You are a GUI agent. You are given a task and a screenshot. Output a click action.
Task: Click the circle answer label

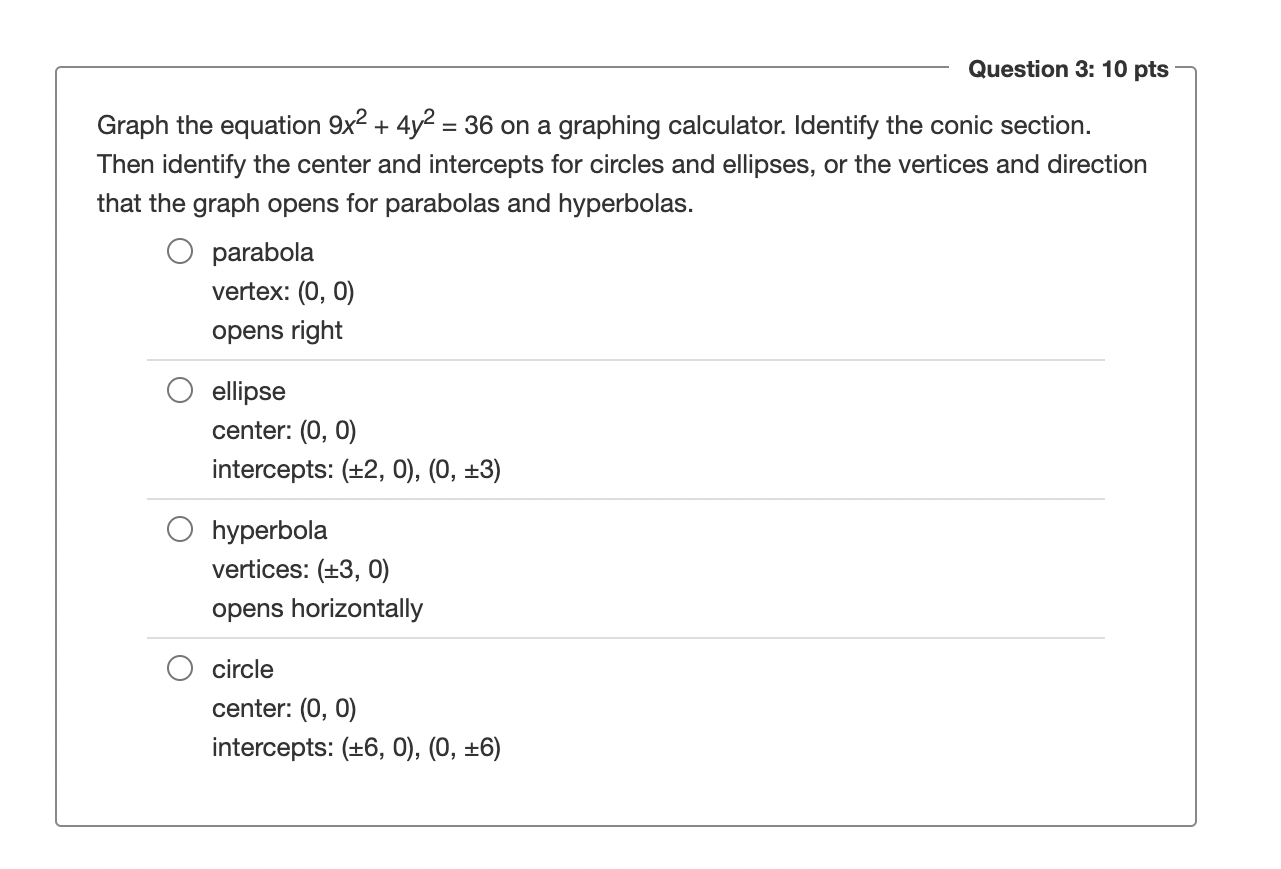click(x=241, y=669)
